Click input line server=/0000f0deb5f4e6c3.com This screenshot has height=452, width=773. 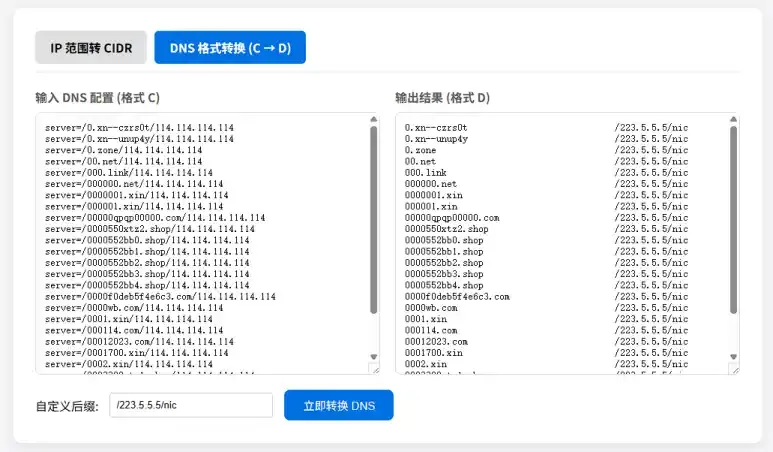coord(161,297)
